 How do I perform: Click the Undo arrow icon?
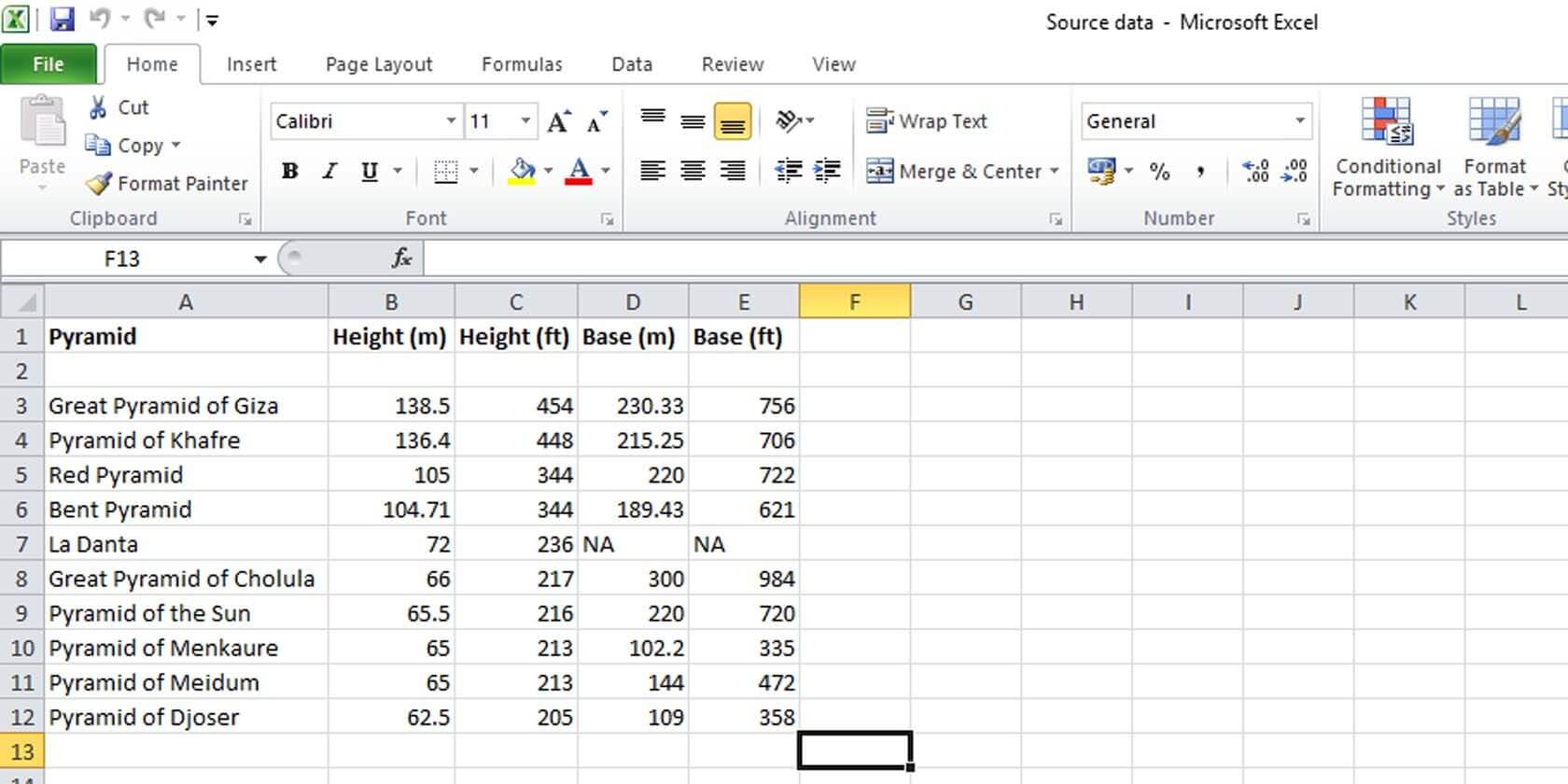click(100, 19)
